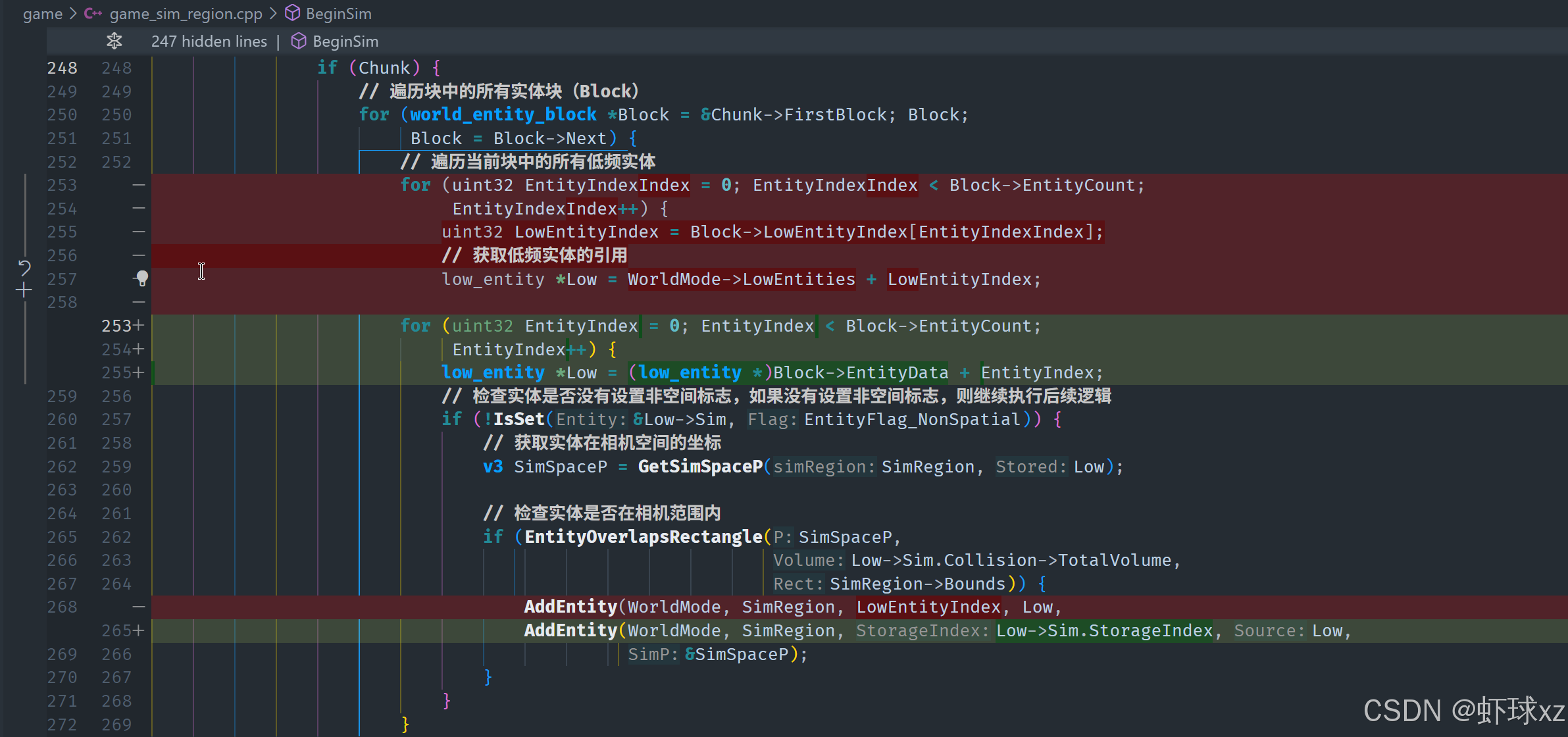Image resolution: width=1568 pixels, height=737 pixels.
Task: Click the revert change arrow icon in gutter
Action: (24, 267)
